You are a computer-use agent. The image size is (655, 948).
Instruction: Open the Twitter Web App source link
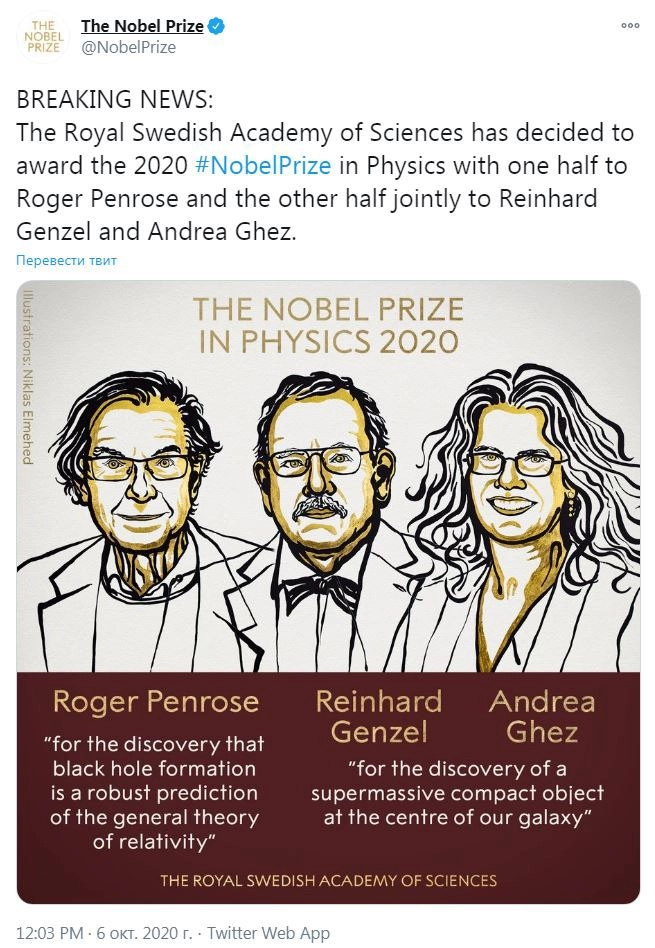pos(268,932)
